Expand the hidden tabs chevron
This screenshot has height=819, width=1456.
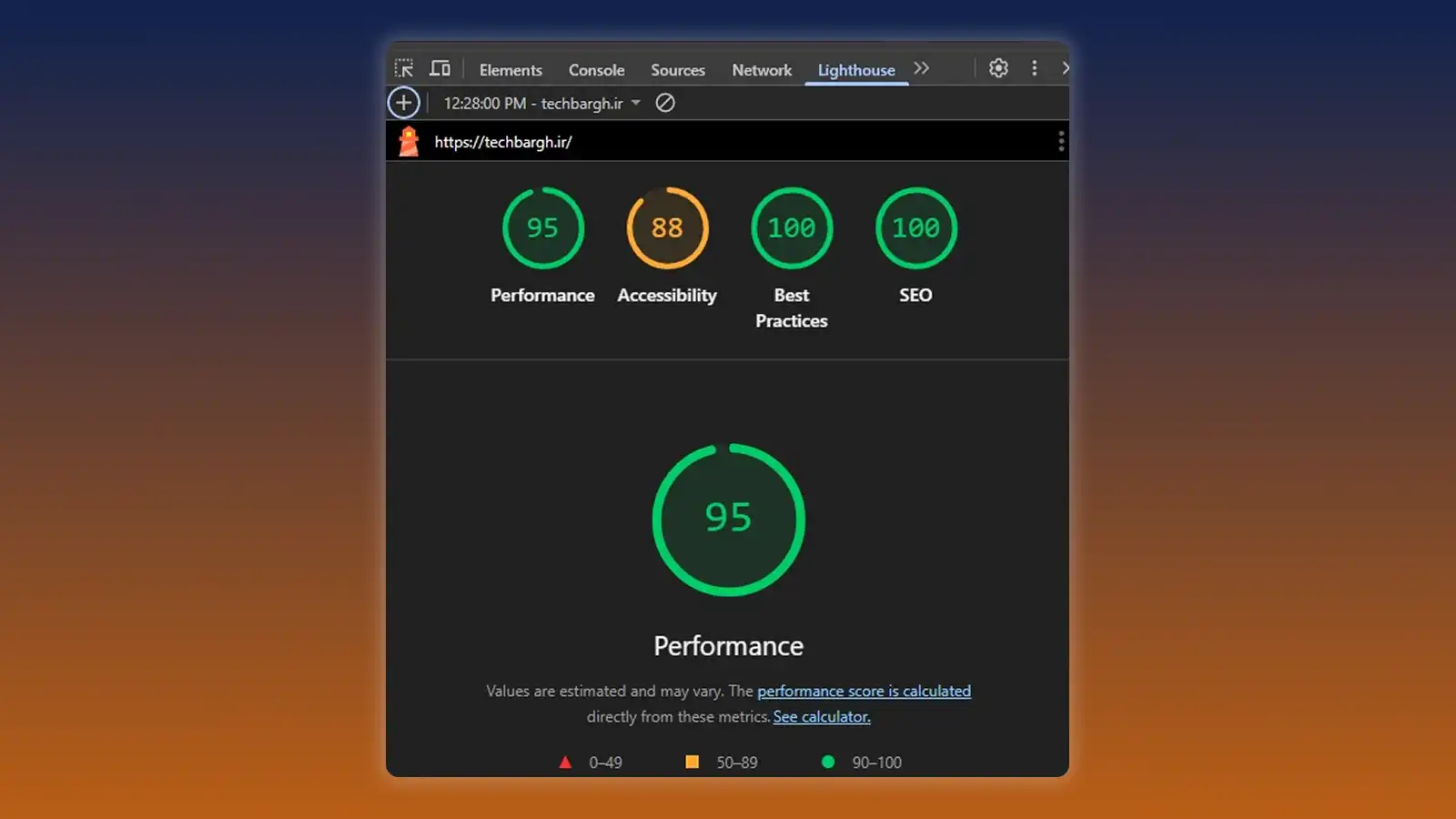point(922,68)
